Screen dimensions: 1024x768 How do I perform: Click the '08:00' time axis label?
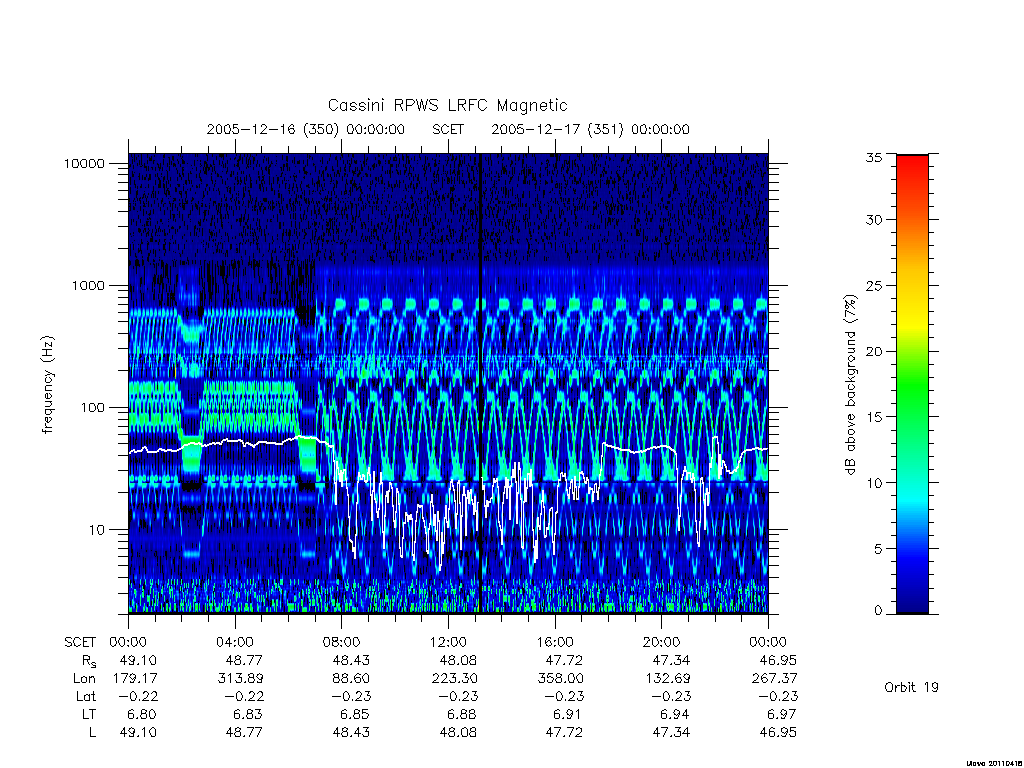342,642
